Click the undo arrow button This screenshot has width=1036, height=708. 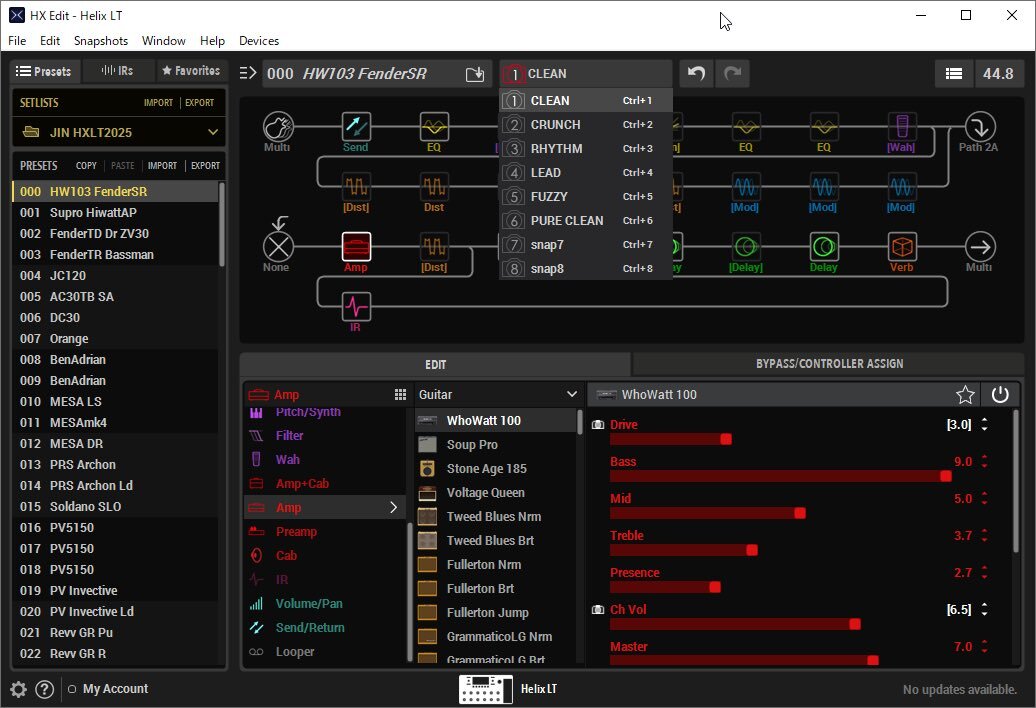tap(697, 73)
